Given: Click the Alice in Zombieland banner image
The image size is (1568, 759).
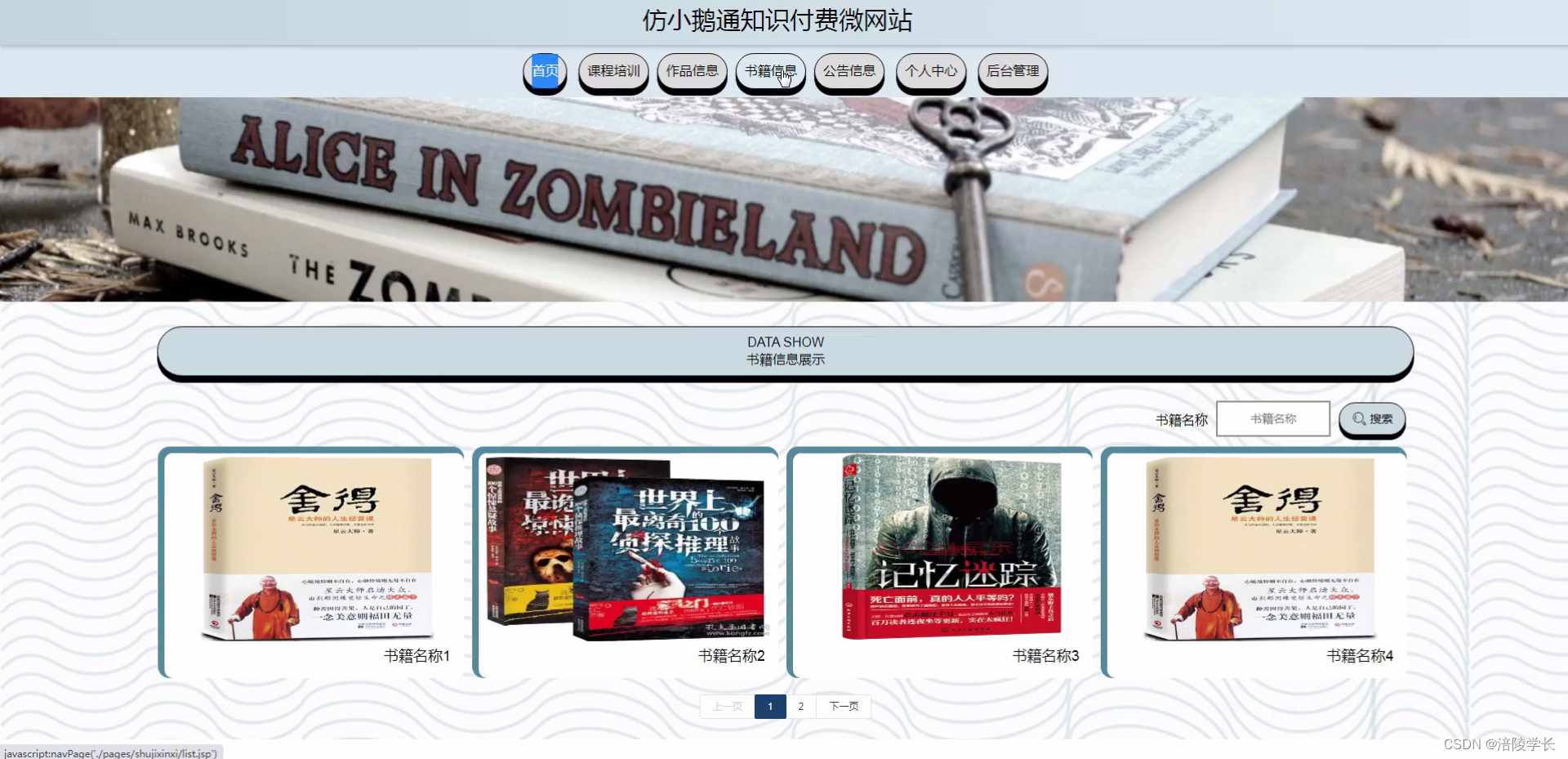Looking at the screenshot, I should [784, 199].
